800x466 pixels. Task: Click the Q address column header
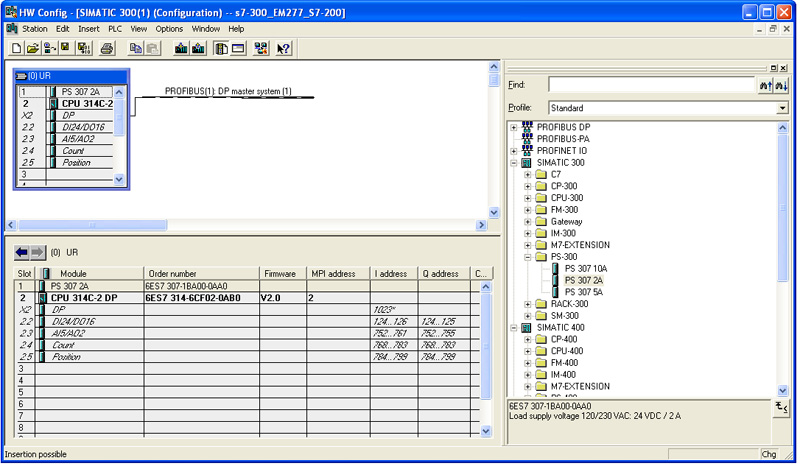click(x=443, y=274)
